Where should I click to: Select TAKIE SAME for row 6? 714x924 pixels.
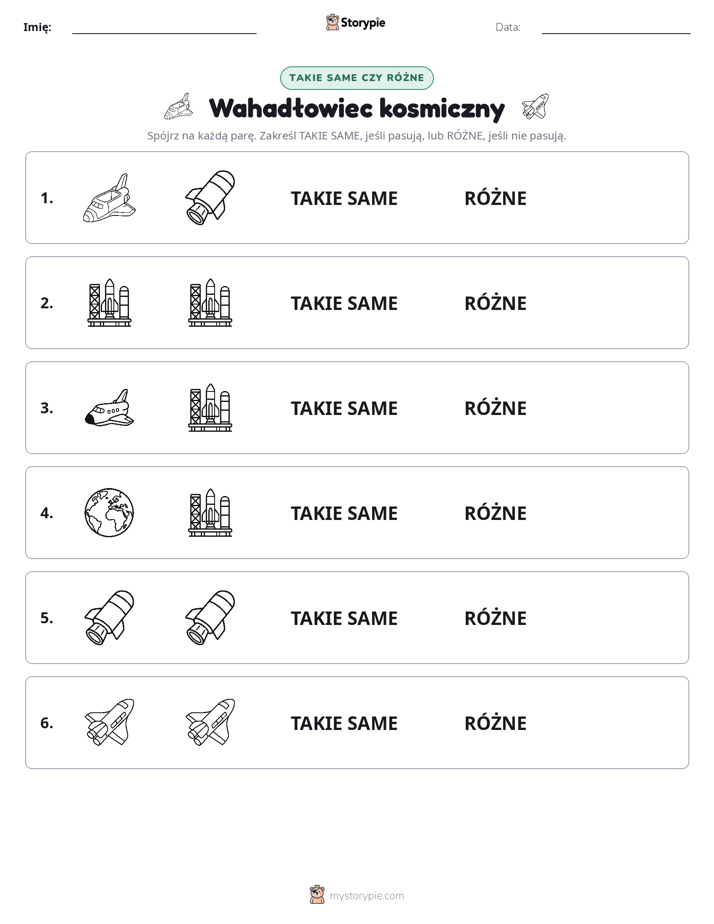click(x=344, y=722)
